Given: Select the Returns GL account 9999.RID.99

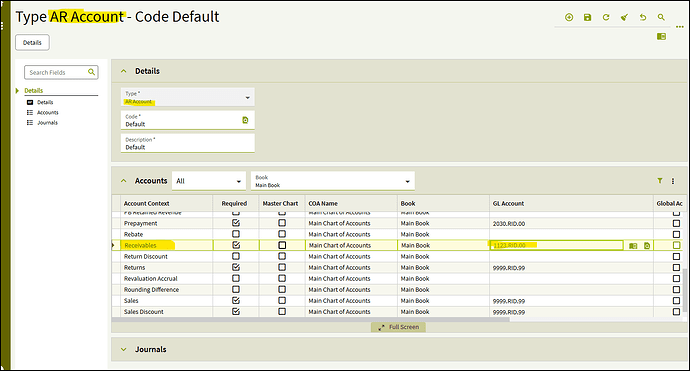Looking at the screenshot, I should (x=571, y=267).
